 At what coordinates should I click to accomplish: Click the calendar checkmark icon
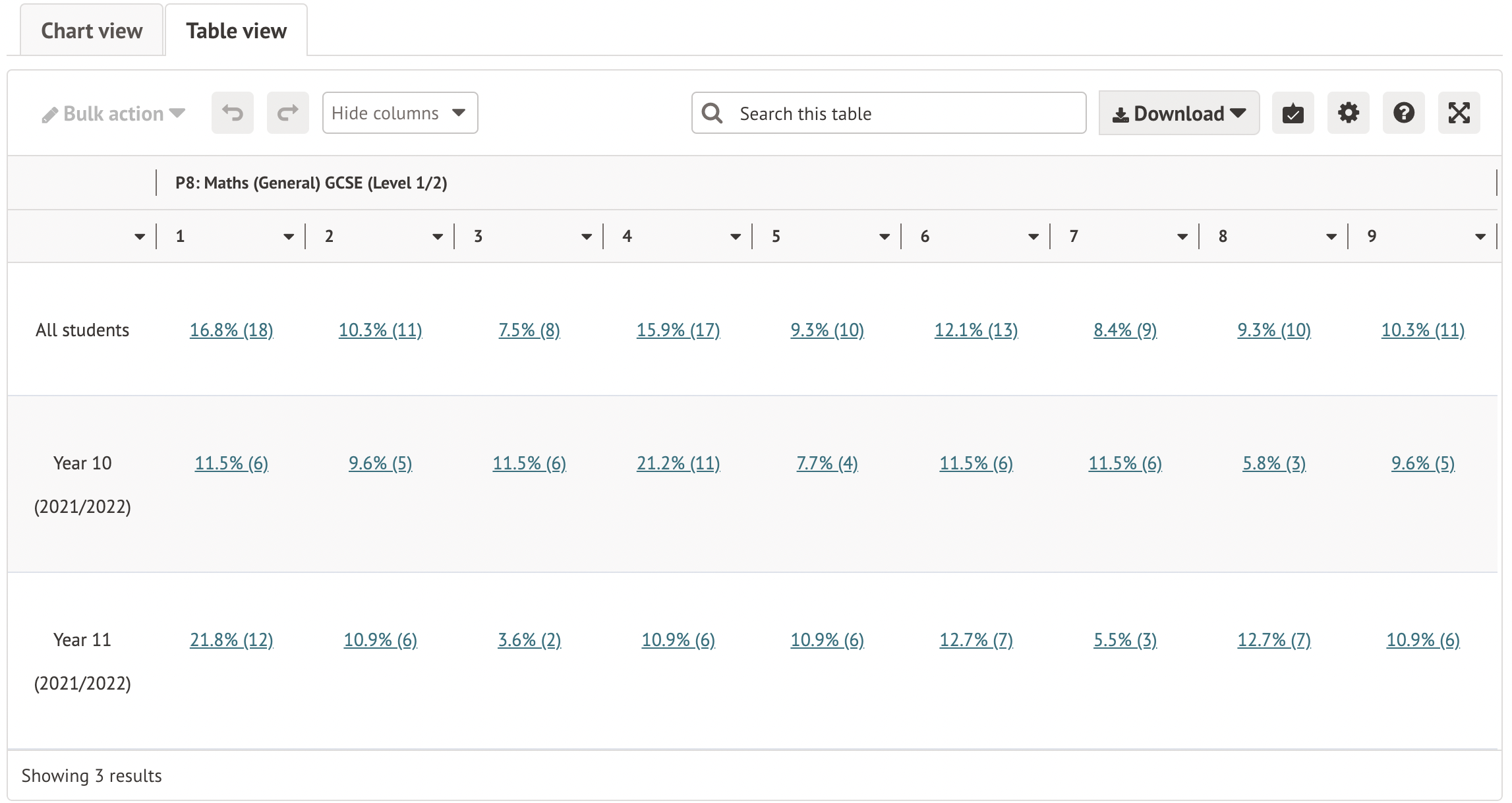pos(1293,113)
